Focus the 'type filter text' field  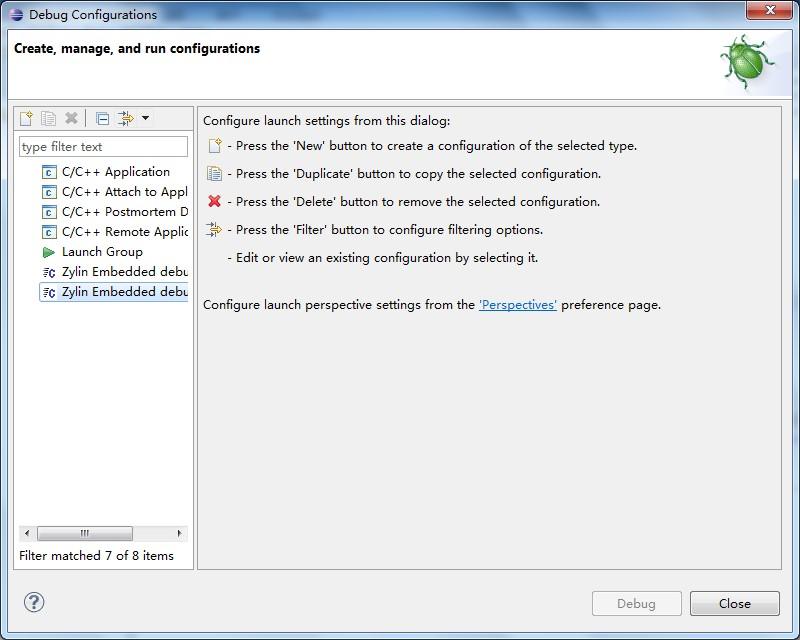pyautogui.click(x=103, y=146)
